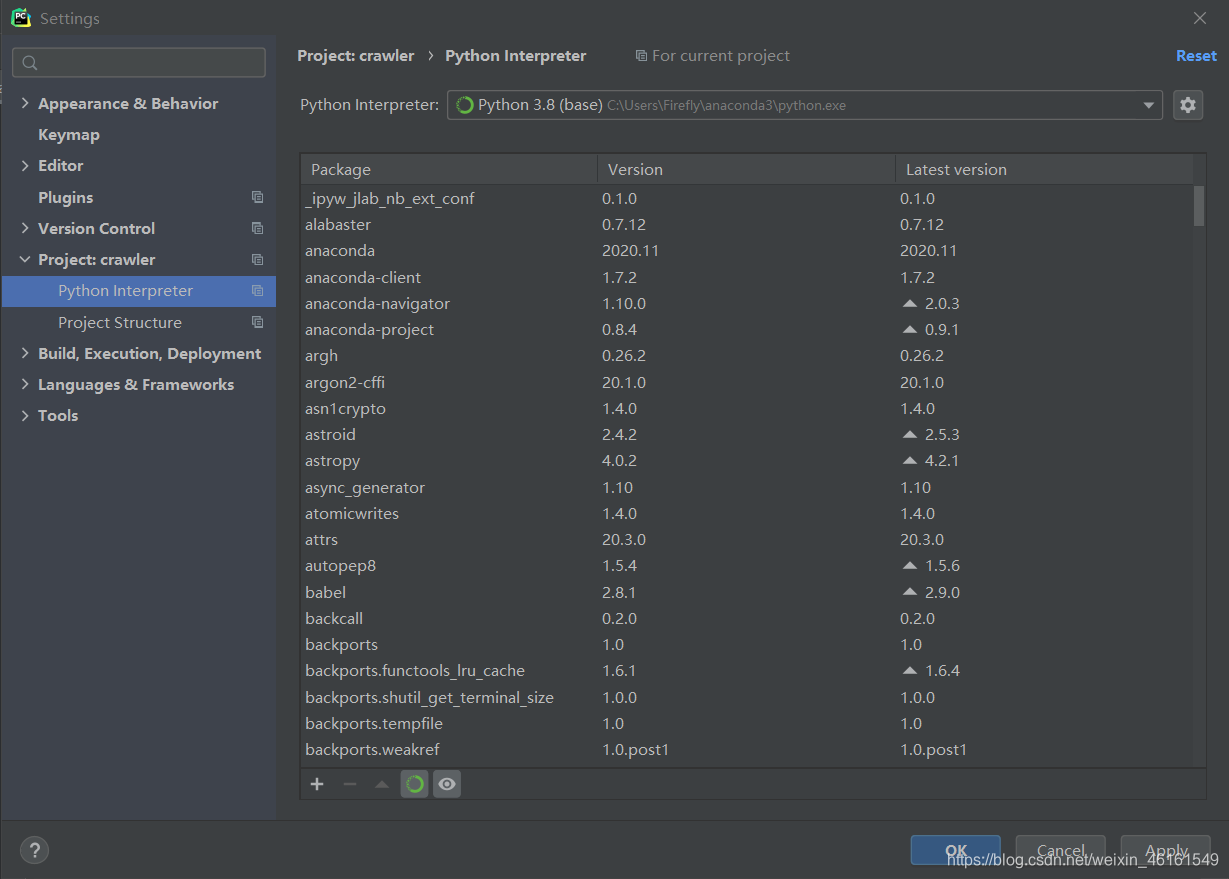The image size is (1229, 879).
Task: Toggle show early releases eye icon
Action: [447, 784]
